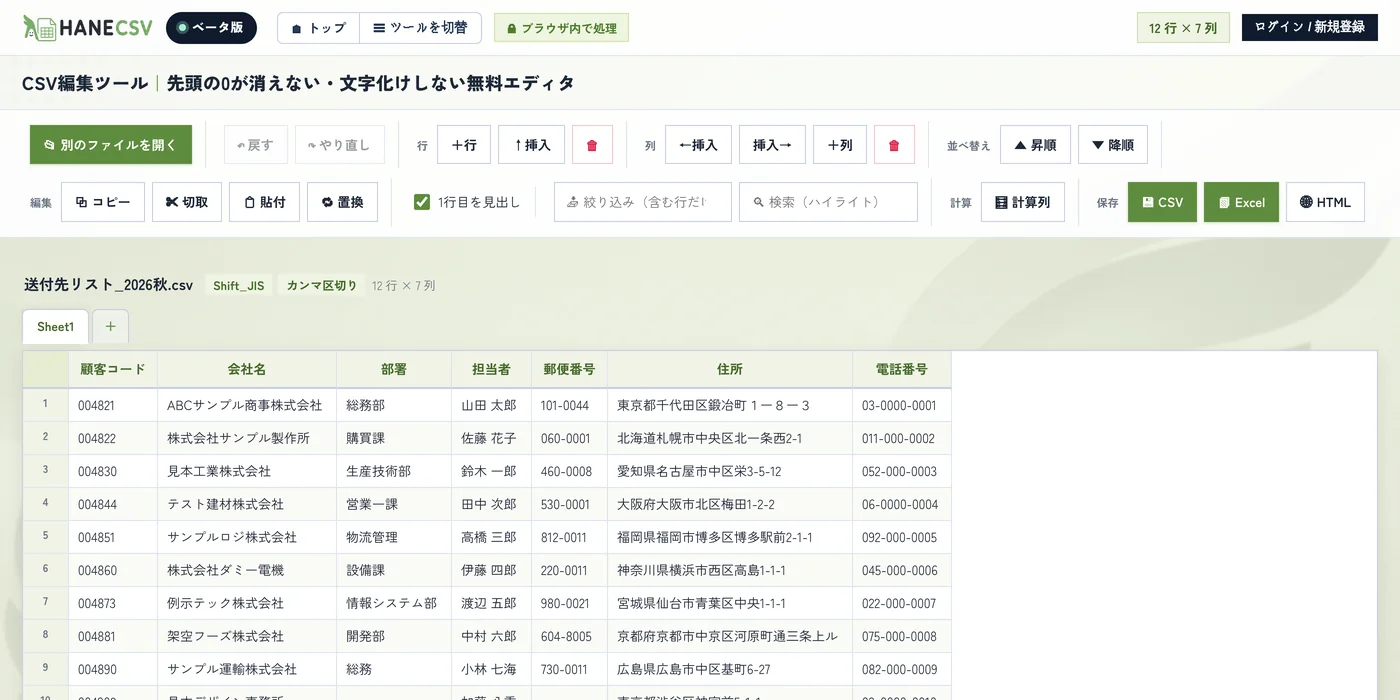
Task: Click the 貼付 paste button
Action: pyautogui.click(x=264, y=202)
